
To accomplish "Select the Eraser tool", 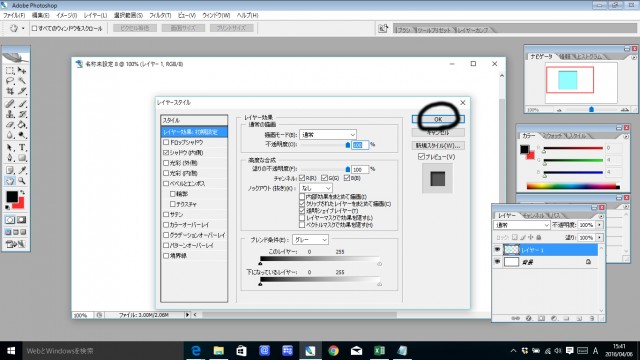I will pyautogui.click(x=10, y=124).
